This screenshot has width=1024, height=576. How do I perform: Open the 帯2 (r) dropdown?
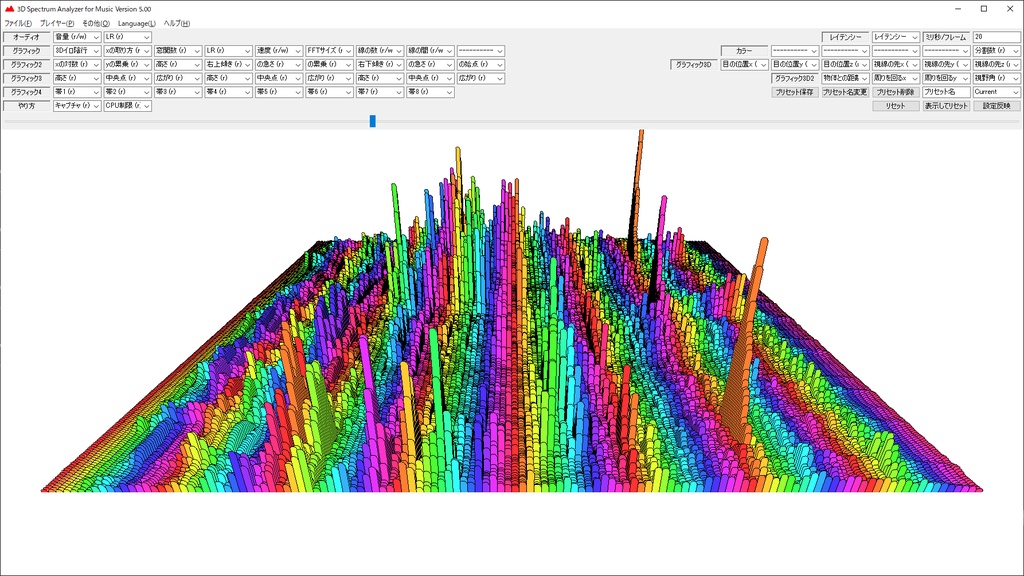coord(127,92)
